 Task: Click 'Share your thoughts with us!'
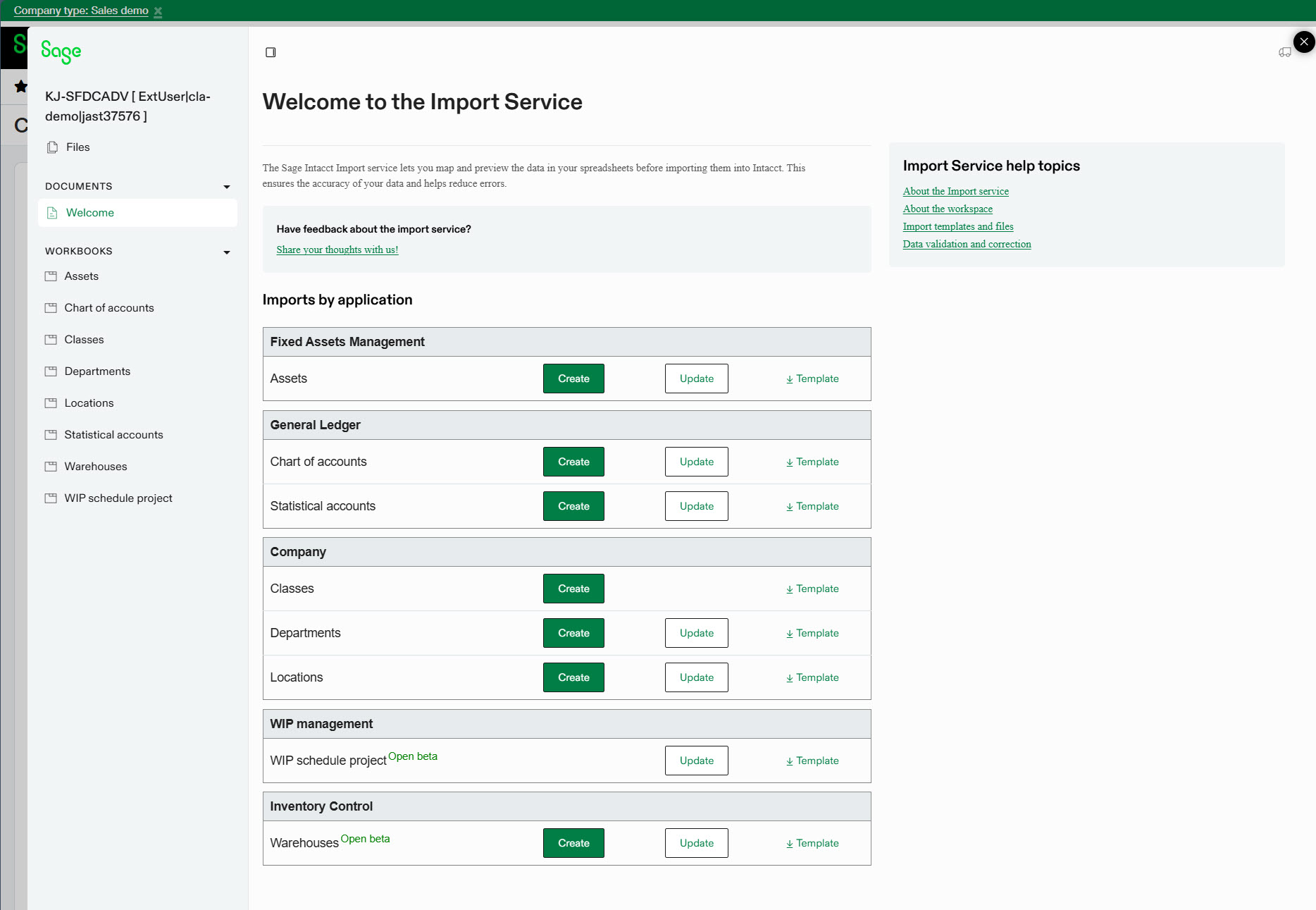[337, 250]
